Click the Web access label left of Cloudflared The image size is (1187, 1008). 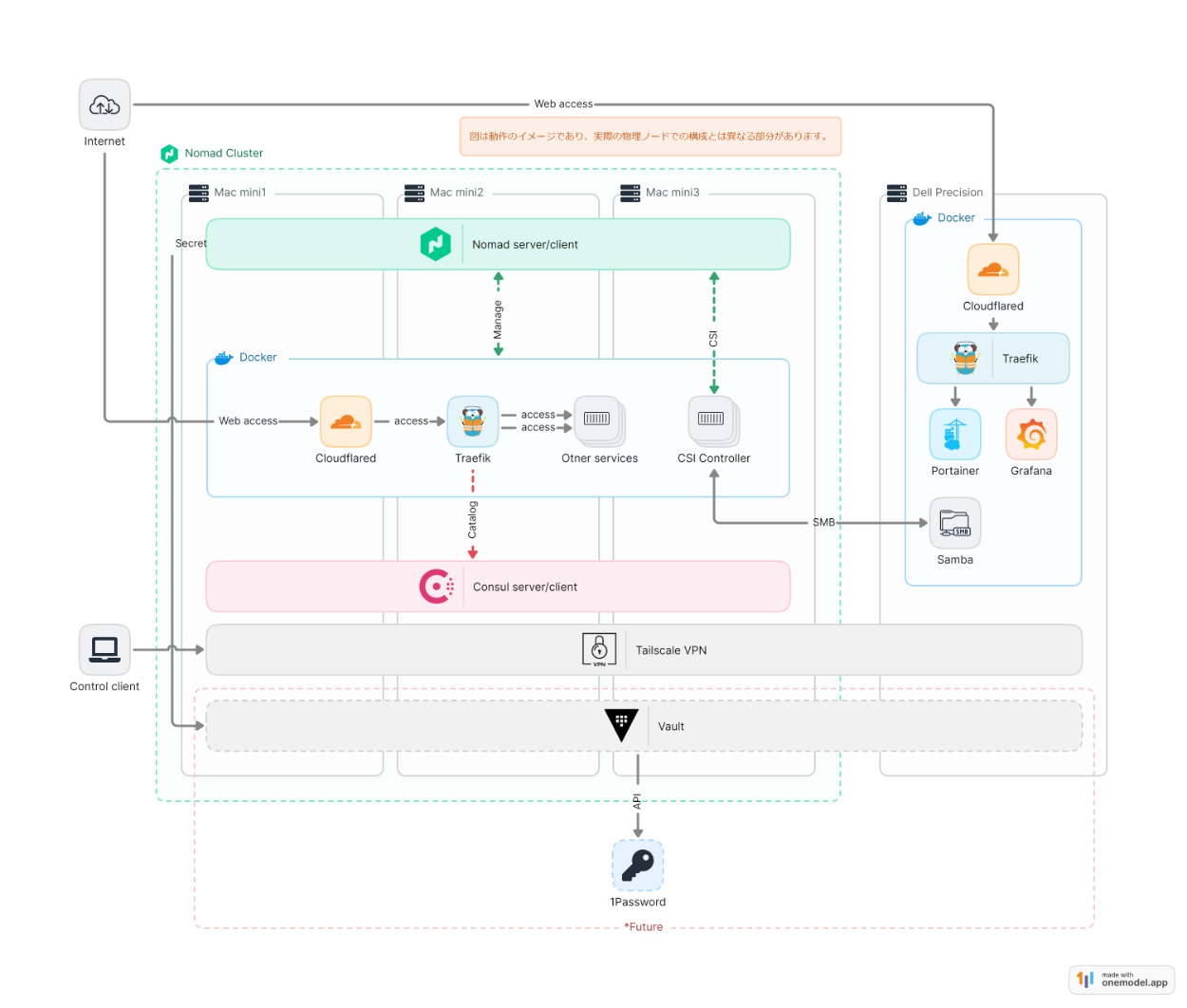click(x=248, y=421)
